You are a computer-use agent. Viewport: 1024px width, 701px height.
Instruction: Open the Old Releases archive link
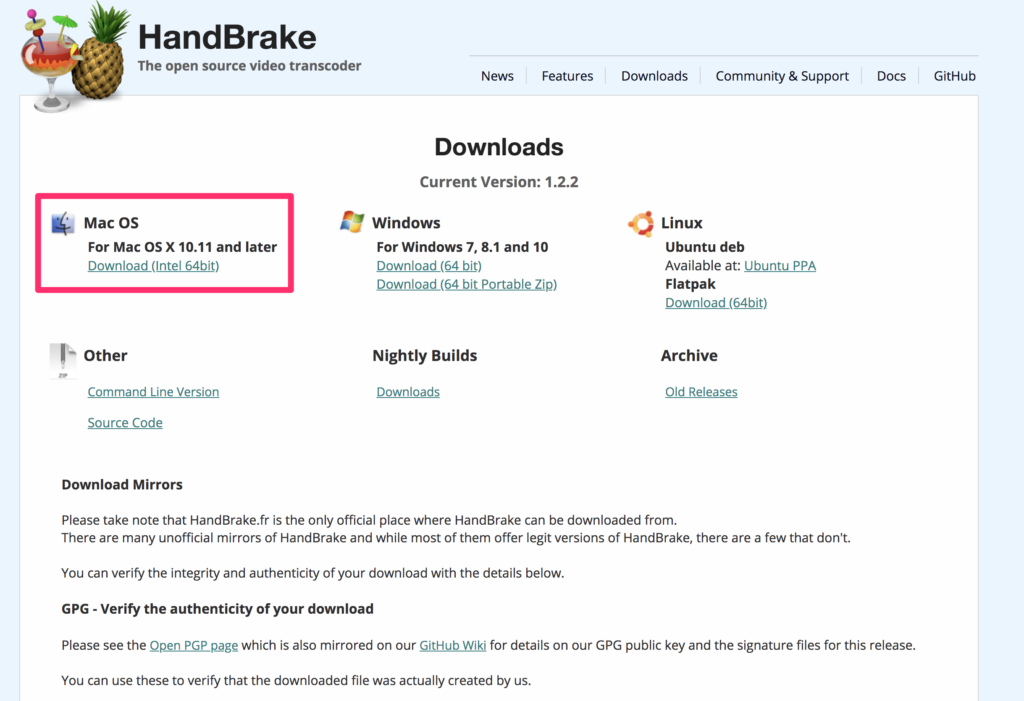coord(701,392)
